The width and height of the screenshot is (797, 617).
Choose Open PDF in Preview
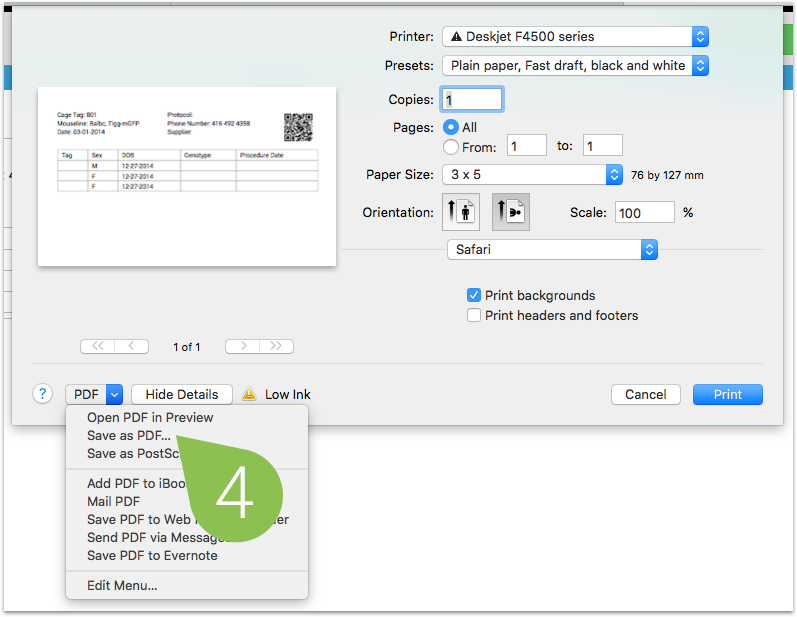tap(150, 417)
